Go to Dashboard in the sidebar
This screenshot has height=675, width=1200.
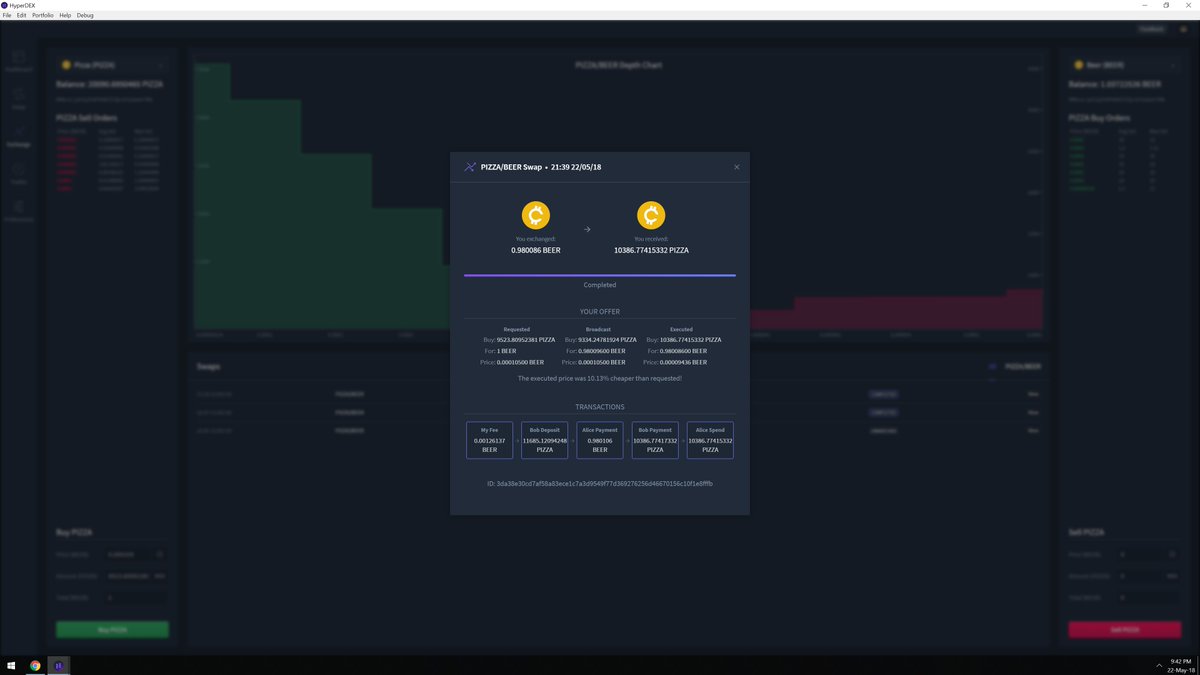[19, 61]
